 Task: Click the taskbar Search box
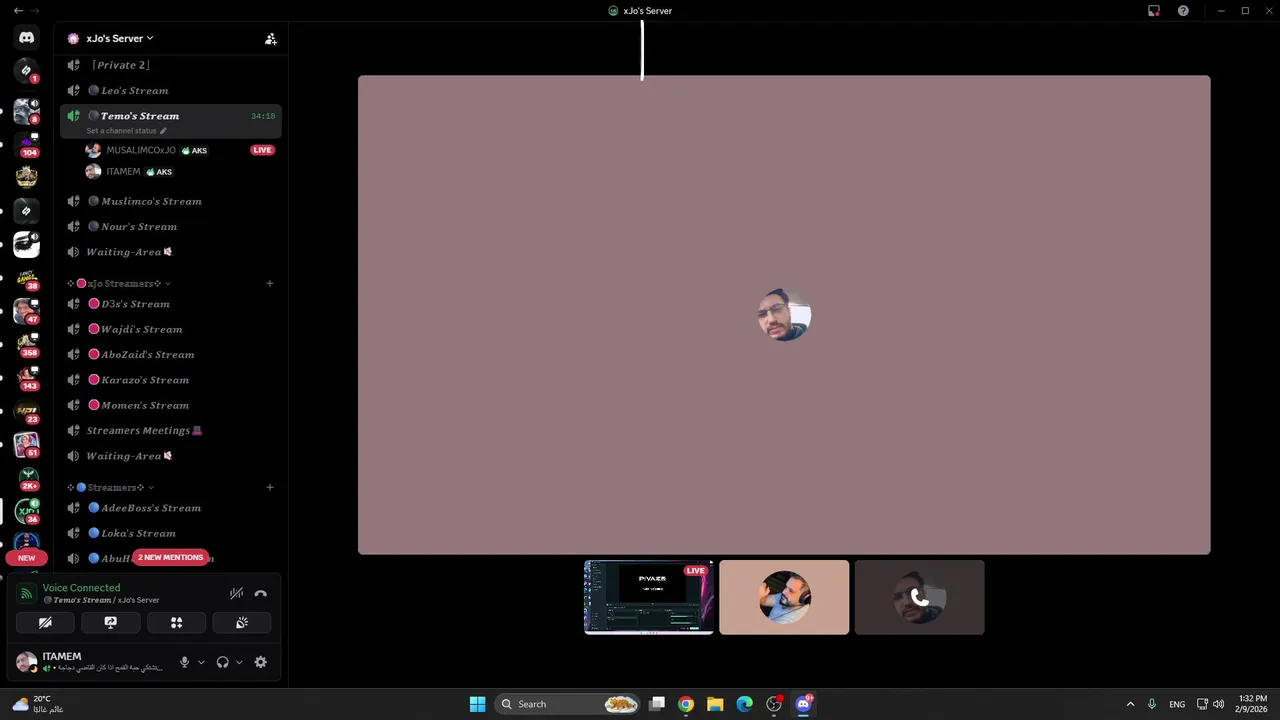tap(568, 704)
